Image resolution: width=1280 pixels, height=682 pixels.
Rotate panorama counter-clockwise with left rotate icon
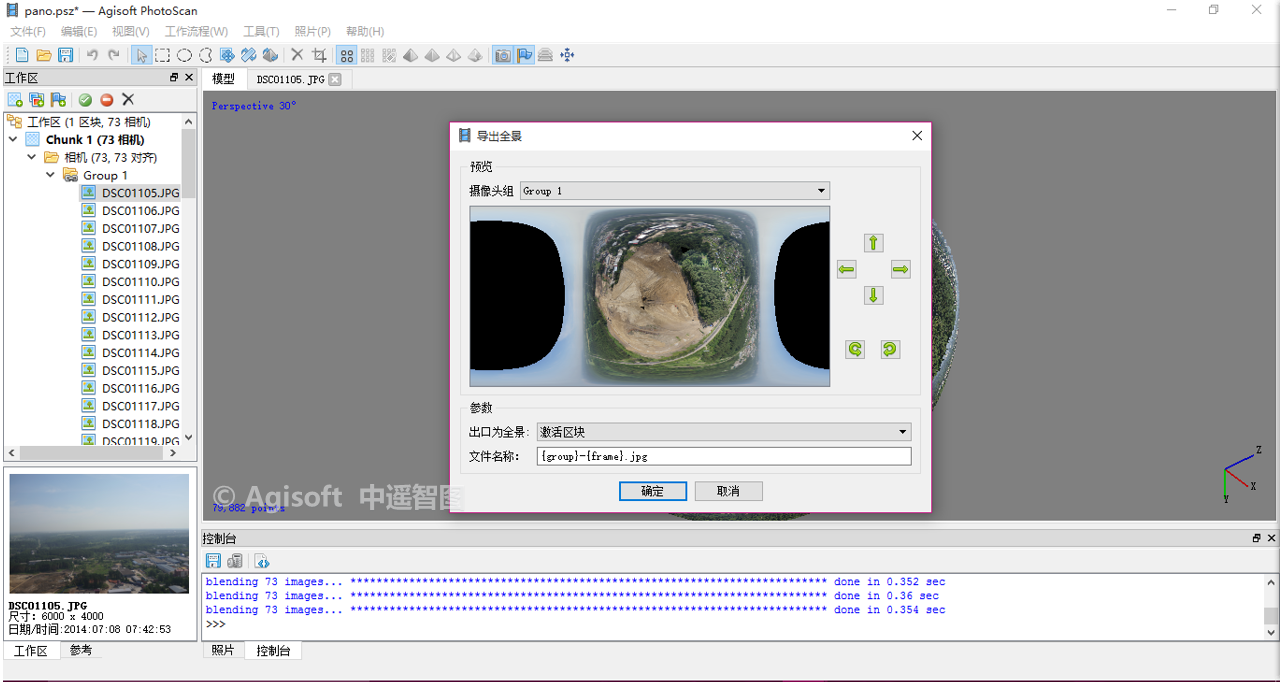pyautogui.click(x=855, y=349)
